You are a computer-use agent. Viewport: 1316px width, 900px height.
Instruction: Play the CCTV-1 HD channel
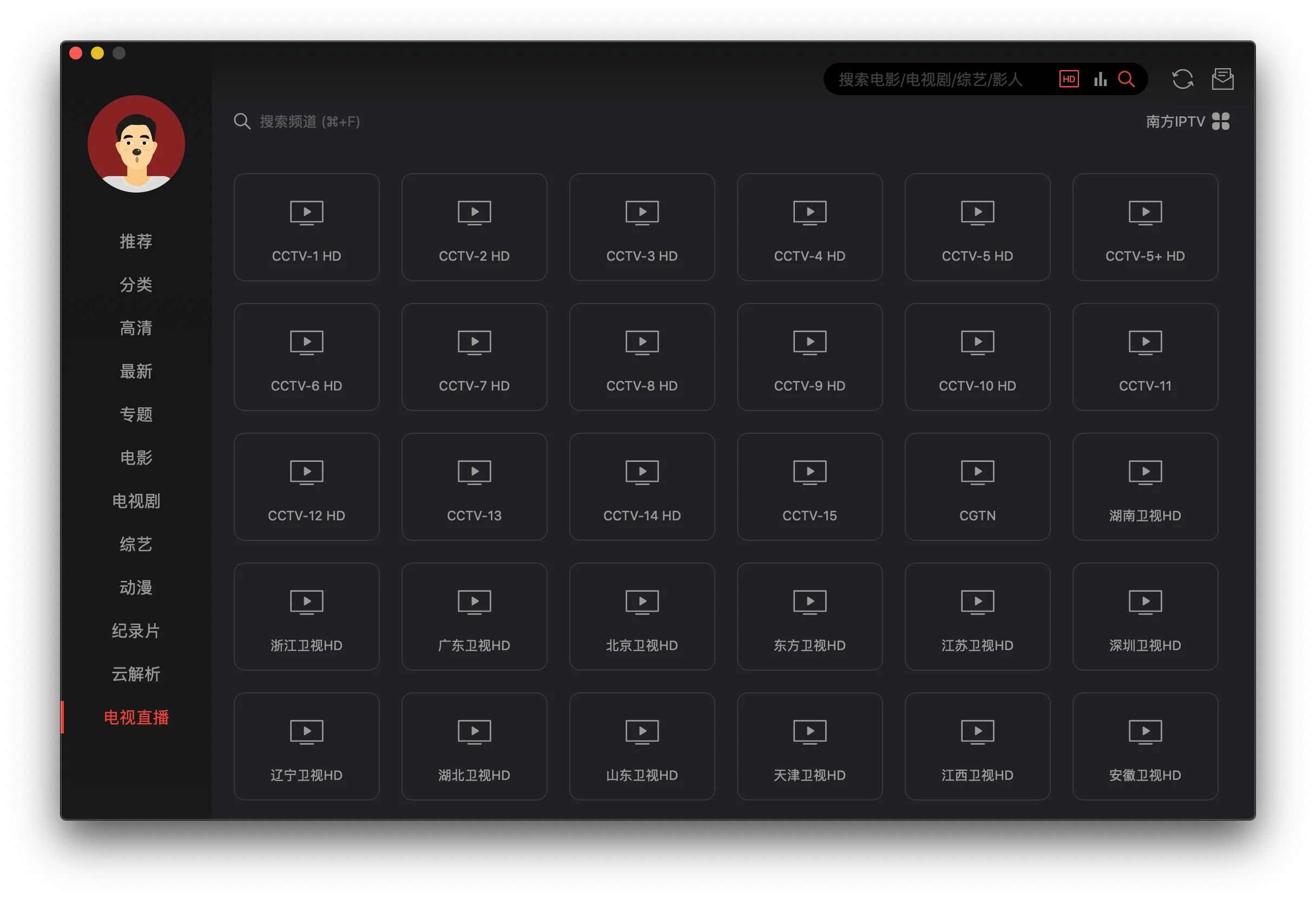(306, 227)
